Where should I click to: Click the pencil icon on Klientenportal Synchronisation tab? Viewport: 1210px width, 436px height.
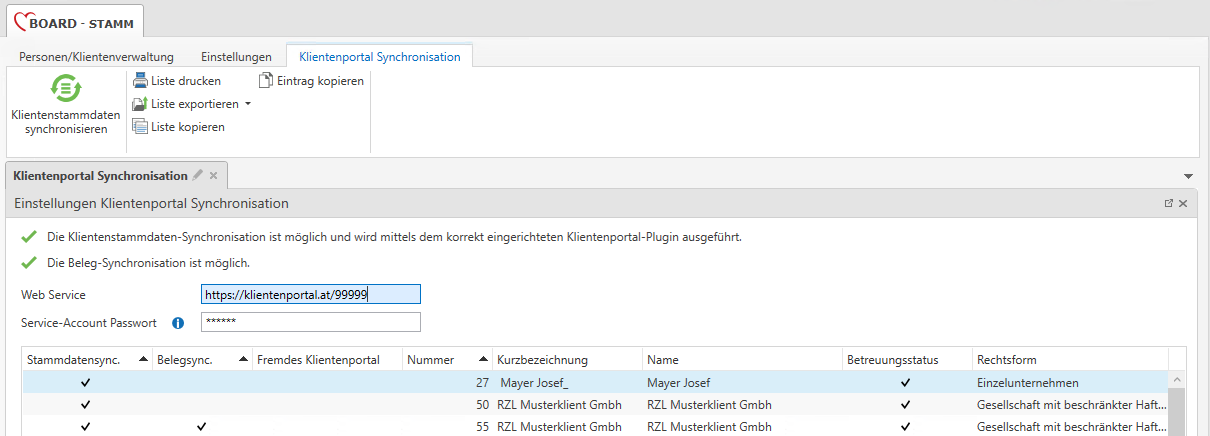[x=198, y=175]
